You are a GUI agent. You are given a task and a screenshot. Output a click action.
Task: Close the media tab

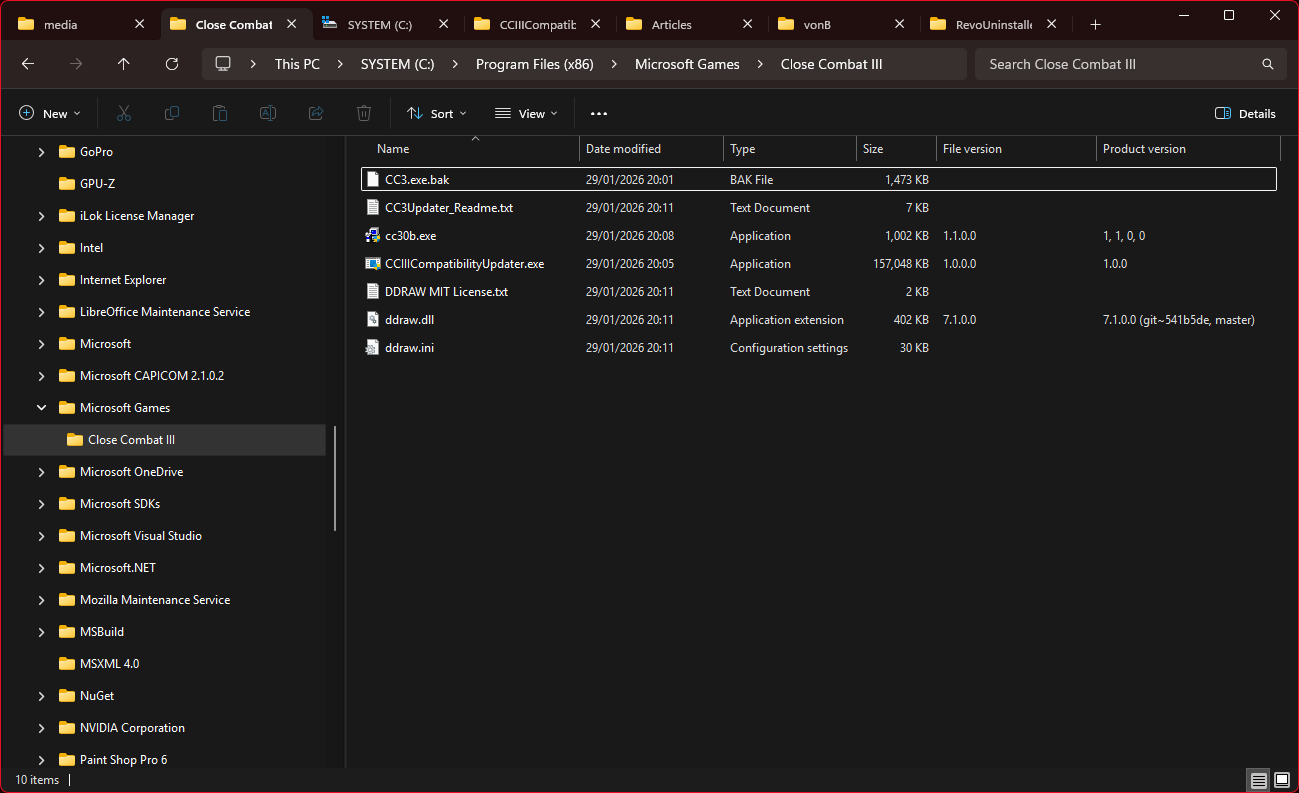click(140, 24)
